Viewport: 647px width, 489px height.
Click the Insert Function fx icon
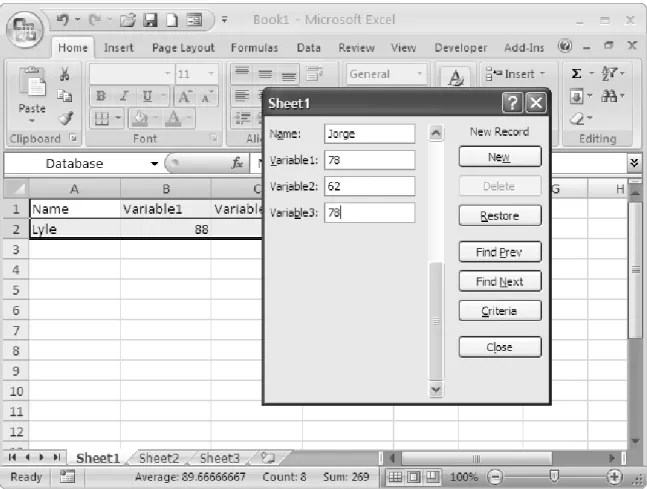click(x=237, y=163)
